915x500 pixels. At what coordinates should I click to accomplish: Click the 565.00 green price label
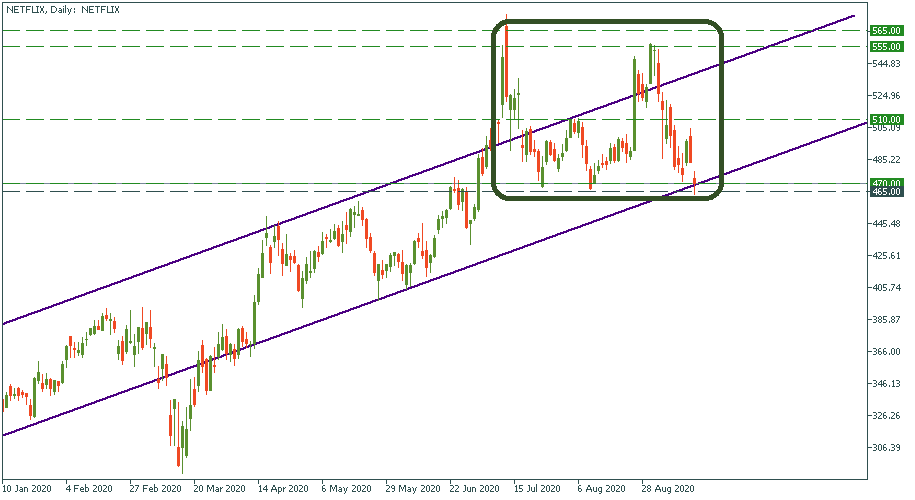(887, 31)
